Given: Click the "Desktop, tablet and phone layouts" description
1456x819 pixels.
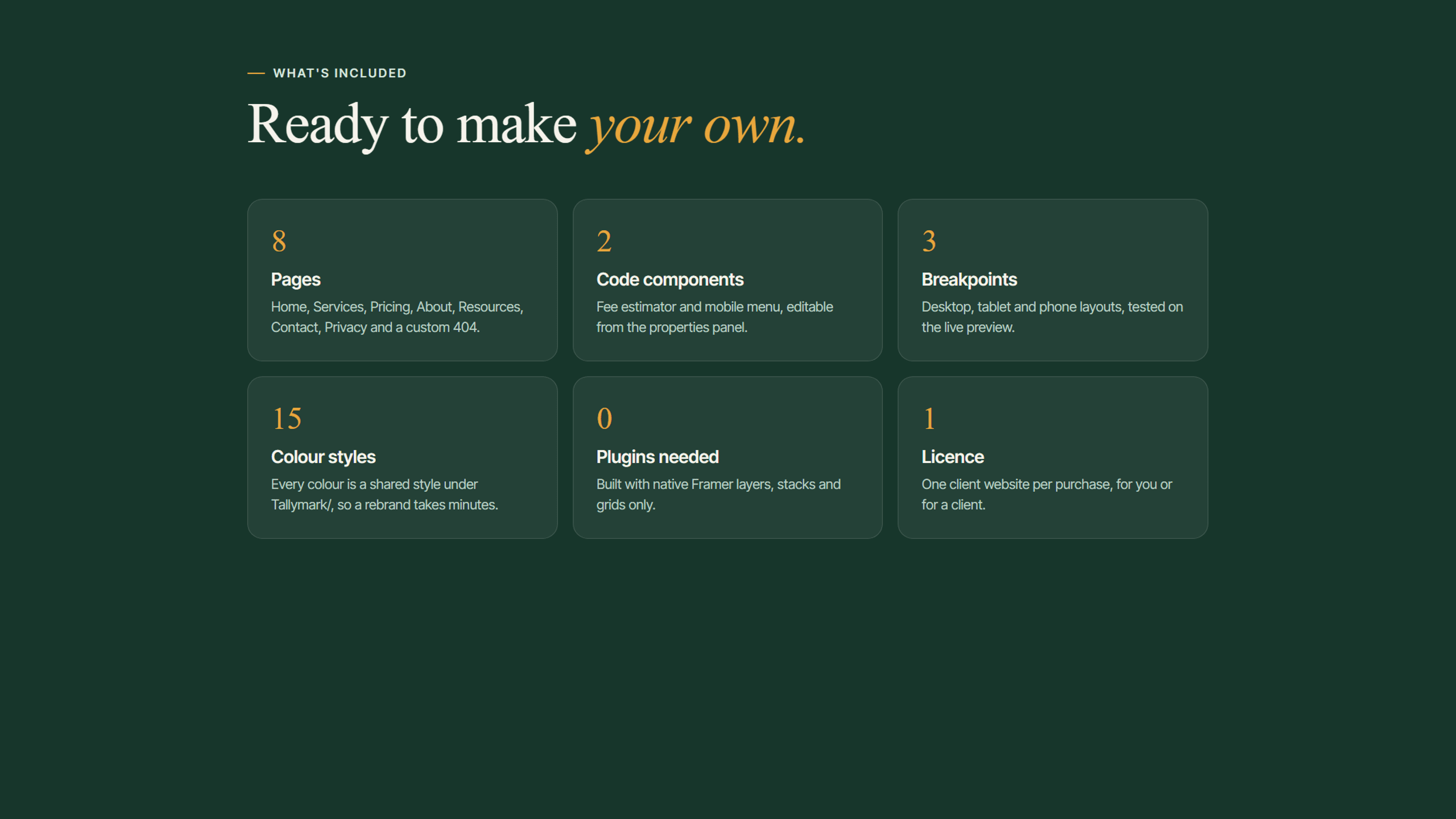Looking at the screenshot, I should [x=1052, y=317].
